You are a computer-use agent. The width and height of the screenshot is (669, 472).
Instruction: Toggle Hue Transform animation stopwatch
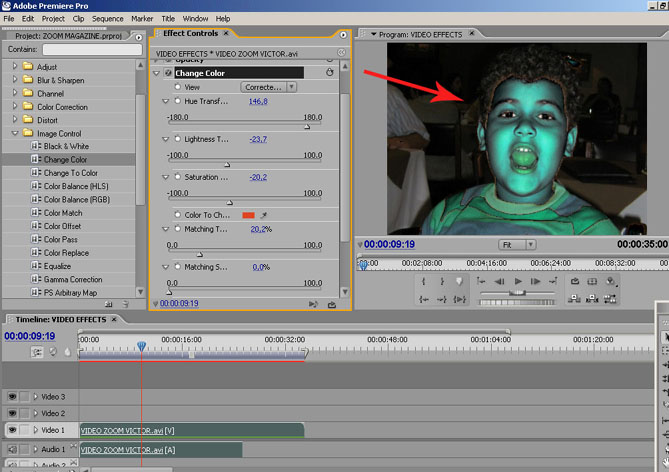(x=177, y=101)
